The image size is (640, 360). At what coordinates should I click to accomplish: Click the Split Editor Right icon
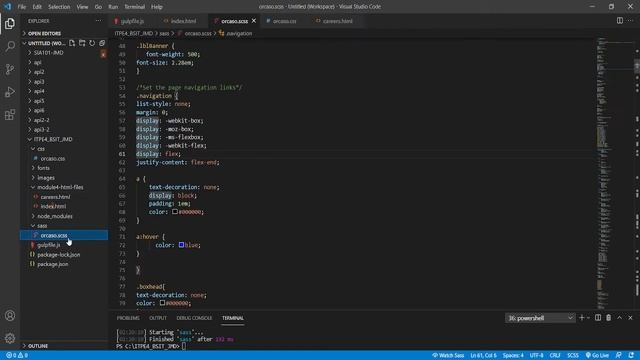point(620,21)
